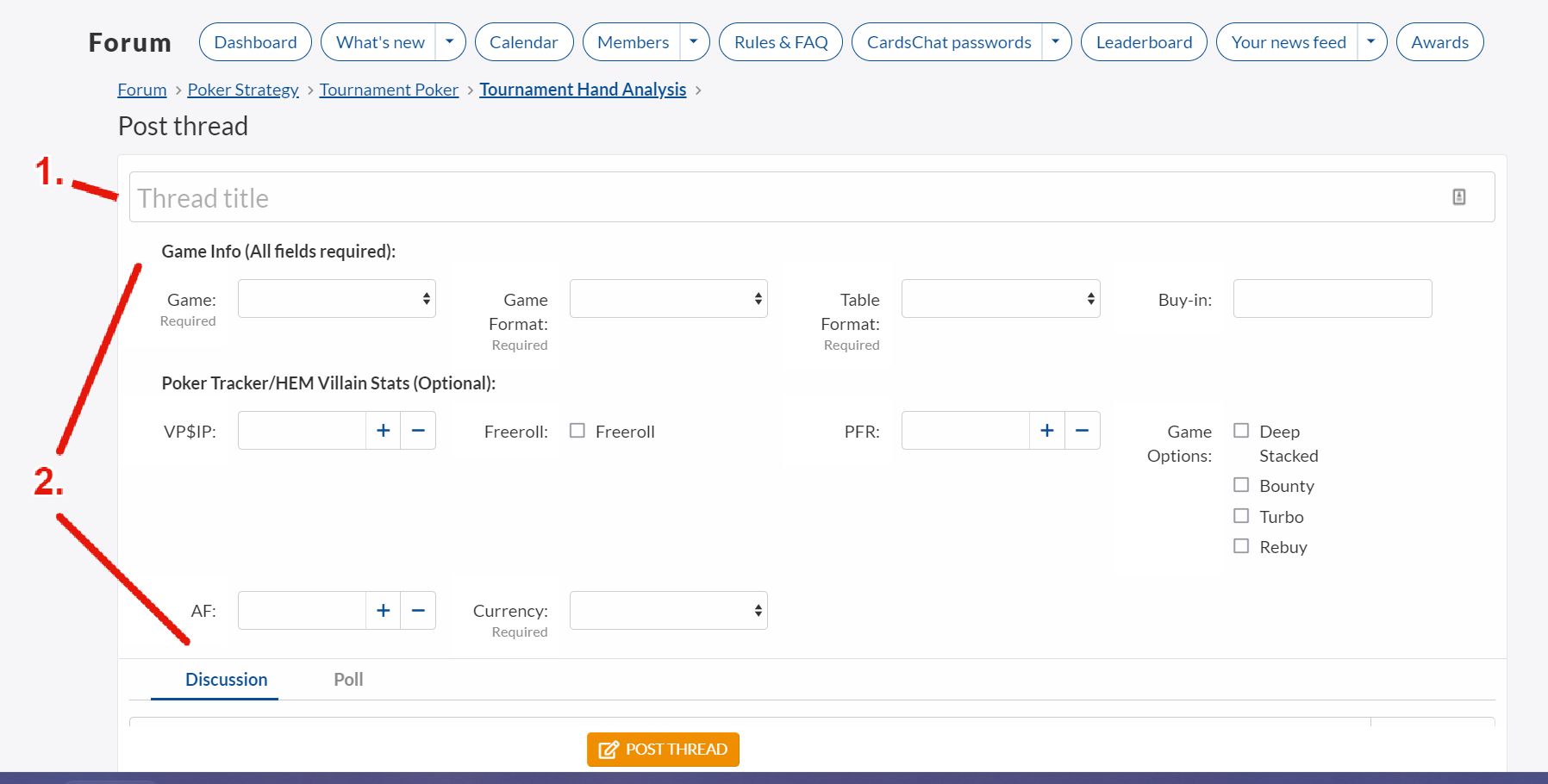
Task: Open the Dashboard nav item
Action: 255,42
